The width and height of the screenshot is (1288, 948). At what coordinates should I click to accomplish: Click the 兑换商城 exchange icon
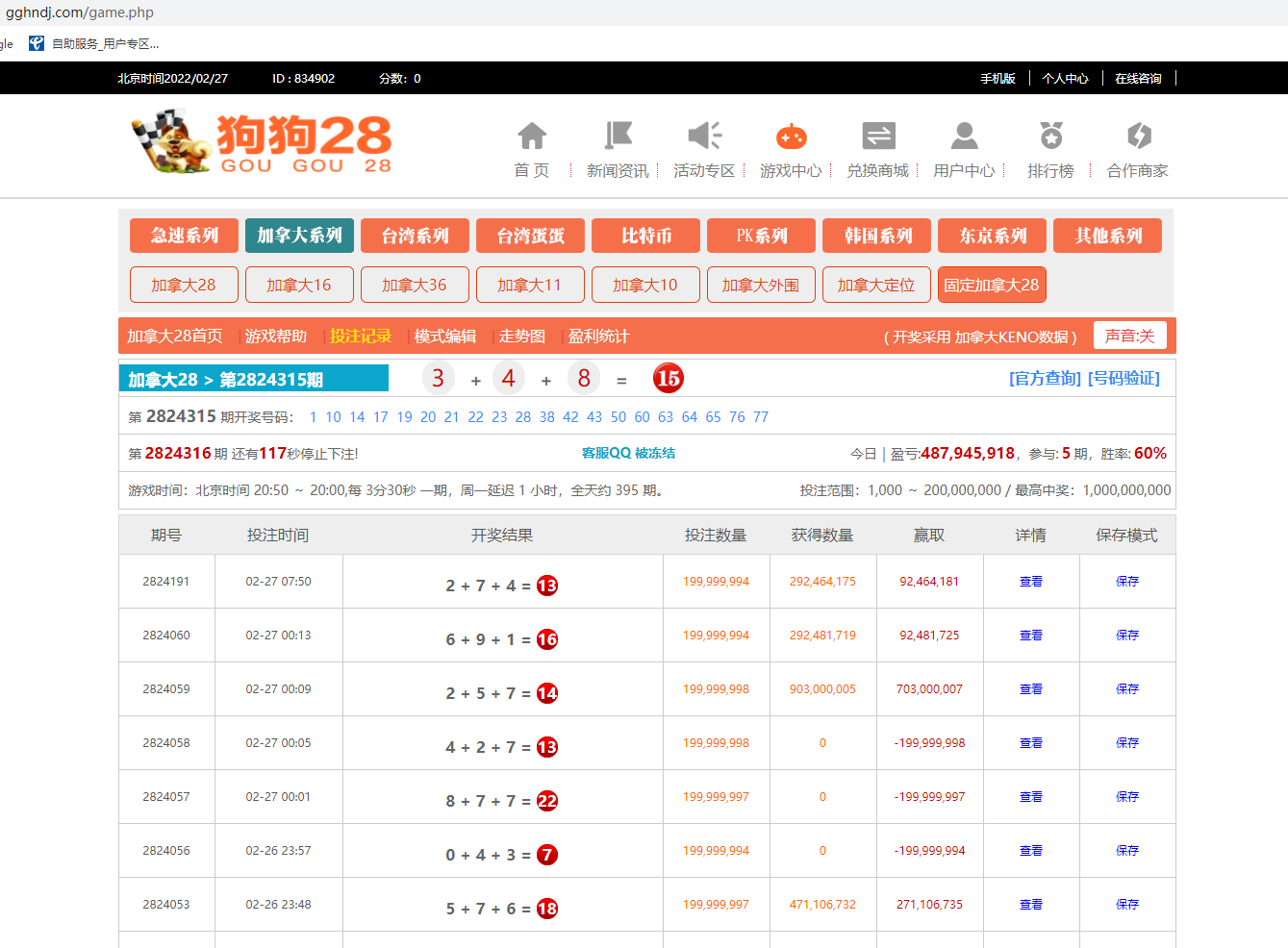click(x=877, y=137)
